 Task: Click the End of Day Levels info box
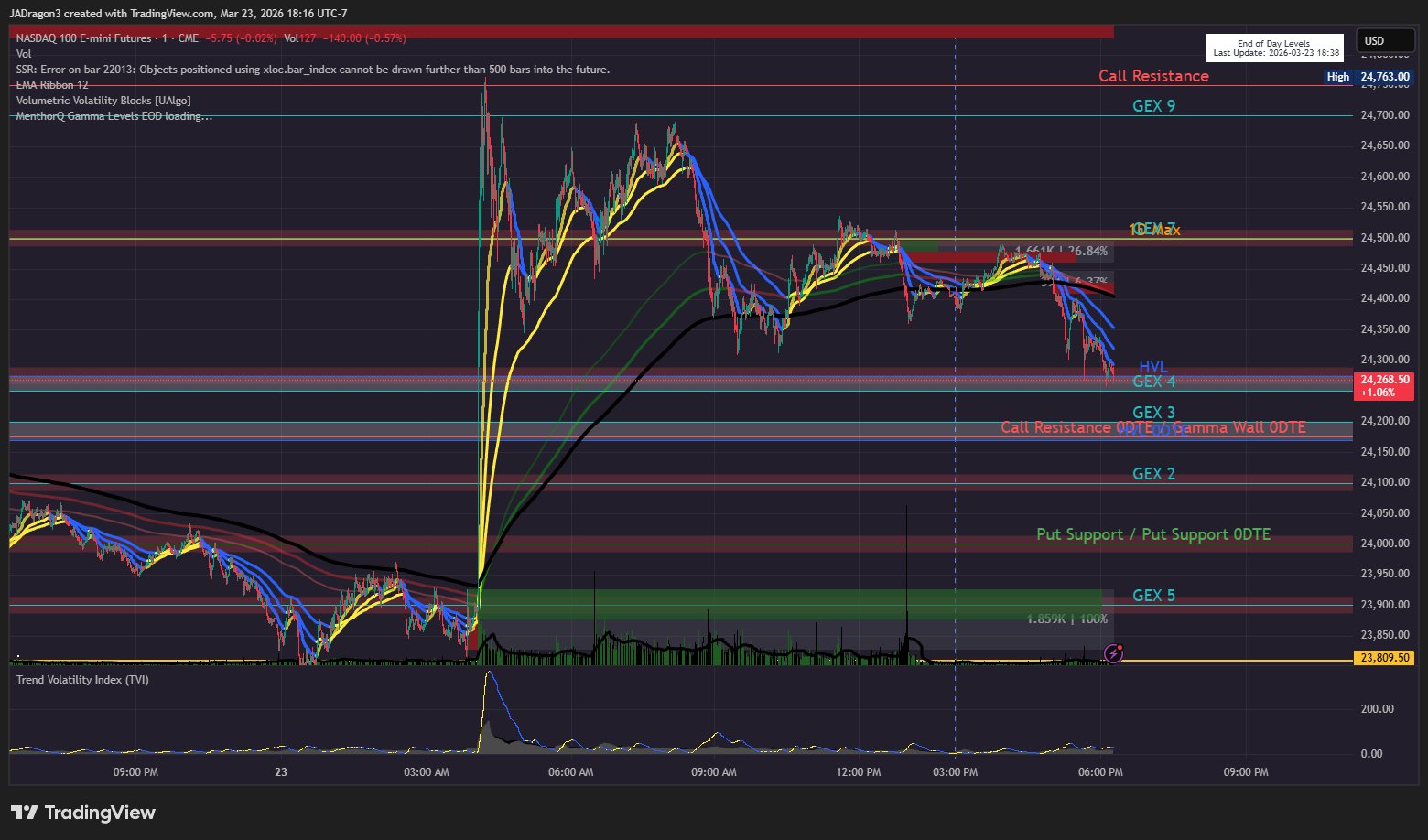pos(1274,48)
